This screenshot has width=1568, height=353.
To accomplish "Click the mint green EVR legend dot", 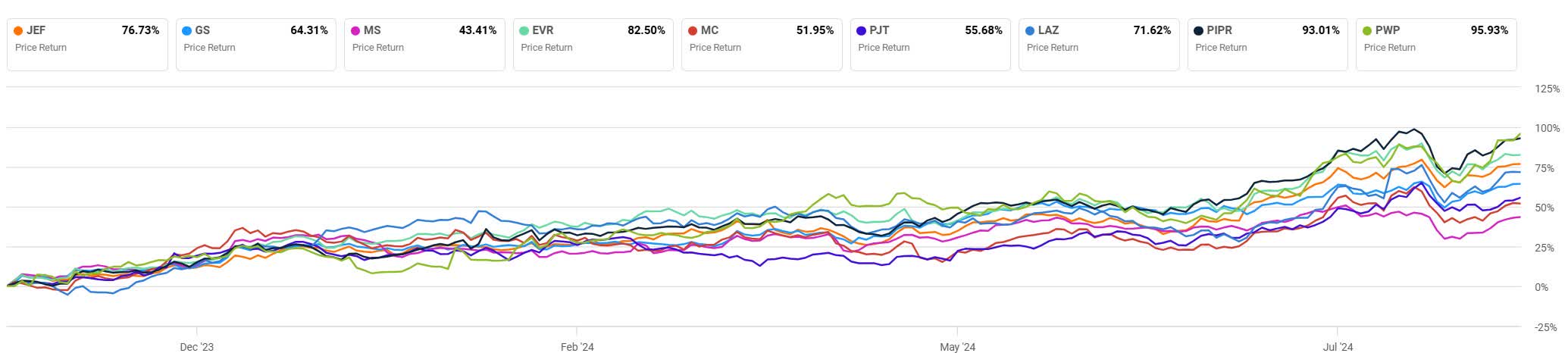I will click(x=524, y=31).
